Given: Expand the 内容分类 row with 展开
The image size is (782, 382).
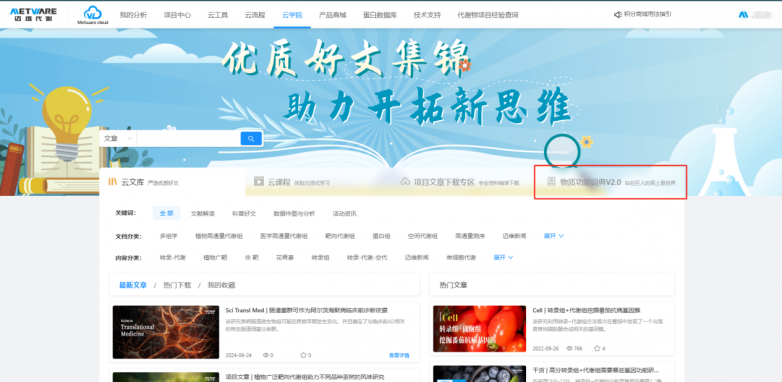Looking at the screenshot, I should click(503, 257).
